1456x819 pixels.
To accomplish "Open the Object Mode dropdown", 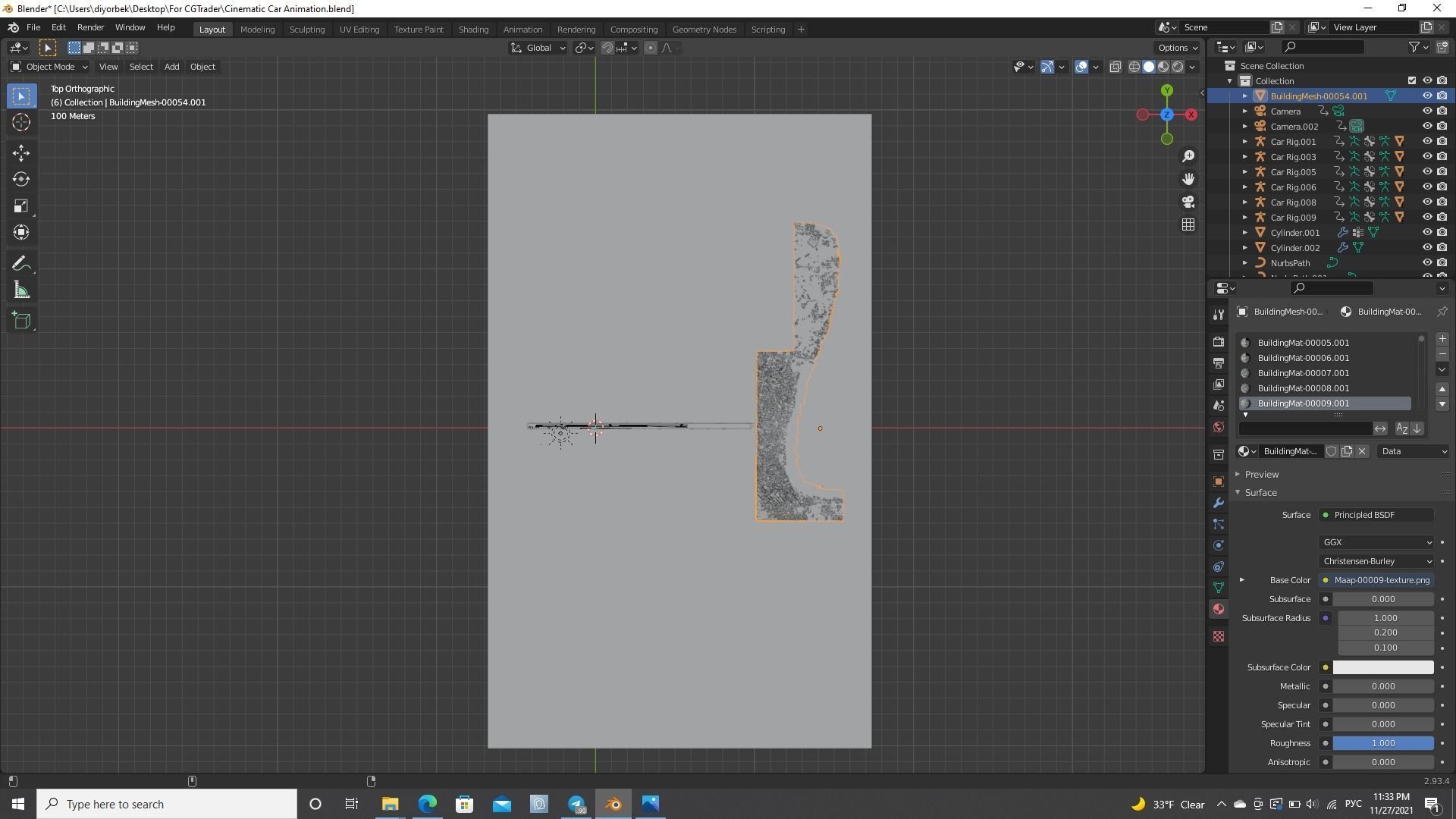I will pyautogui.click(x=49, y=67).
